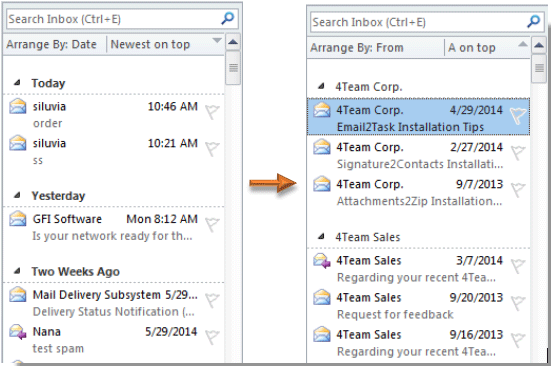The height and width of the screenshot is (366, 551).
Task: Toggle the Newest on top sort order
Action: (165, 44)
